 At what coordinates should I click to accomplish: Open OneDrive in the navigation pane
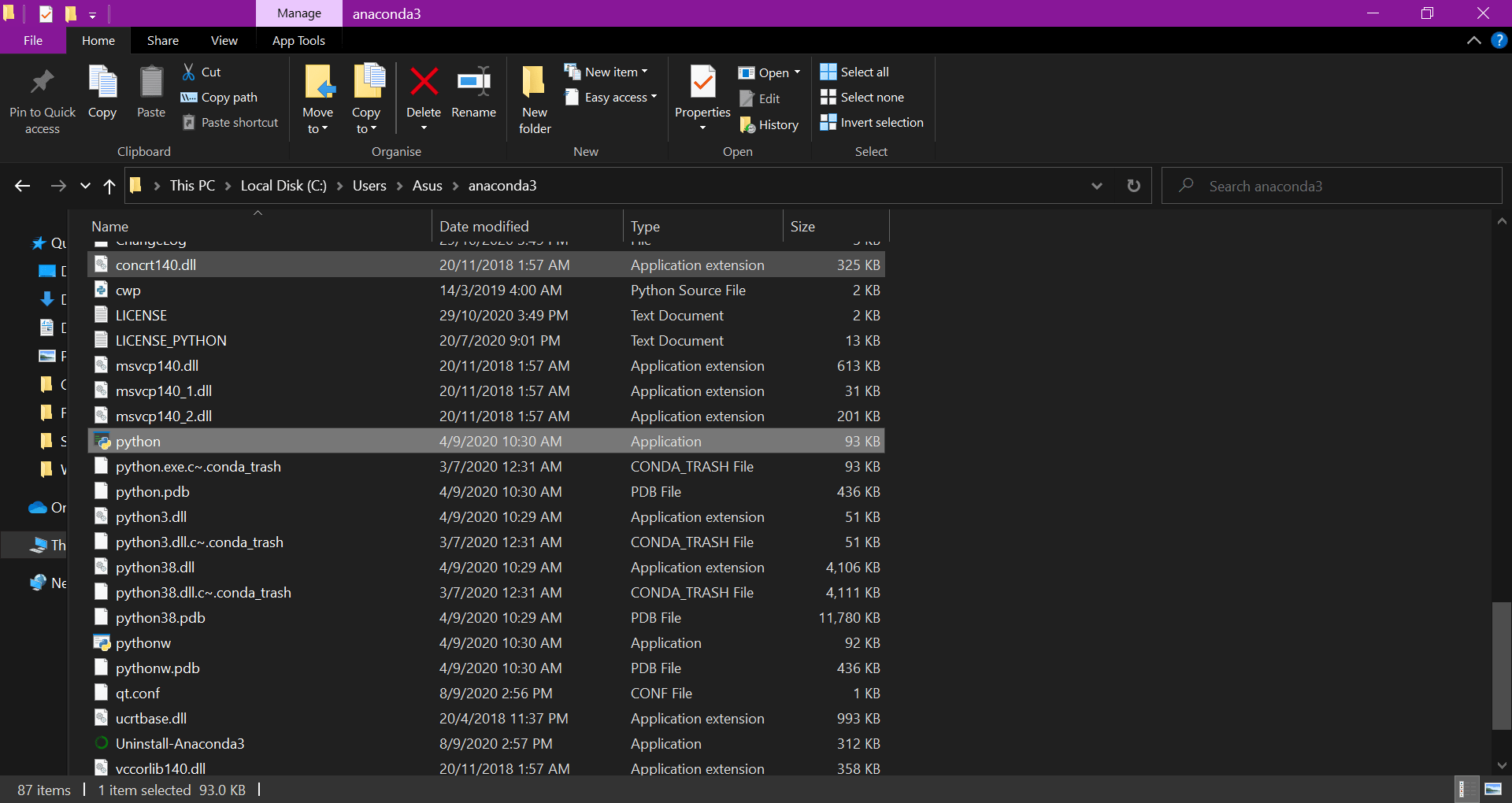coord(47,508)
